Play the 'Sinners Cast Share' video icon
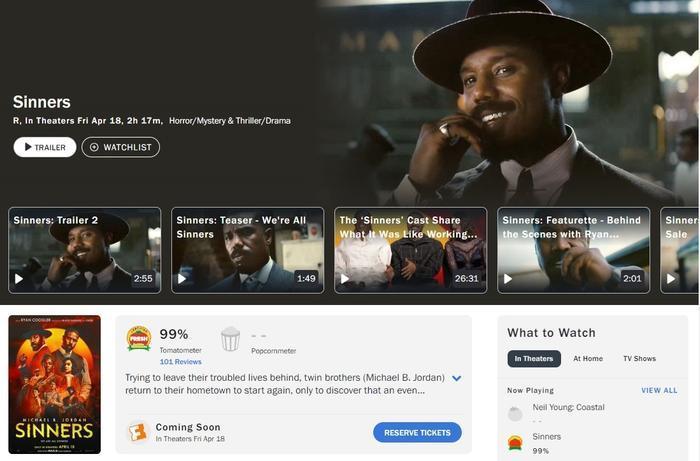Image resolution: width=700 pixels, height=461 pixels. pos(345,279)
